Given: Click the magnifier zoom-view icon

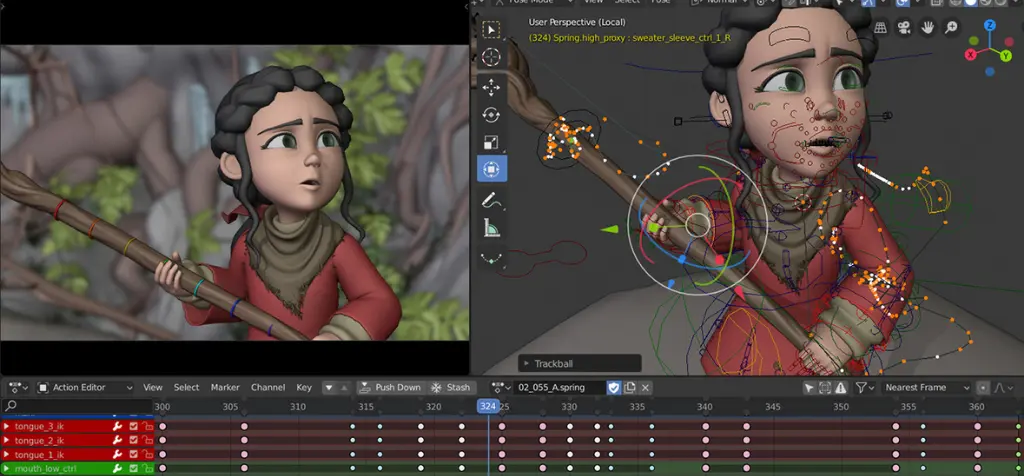Looking at the screenshot, I should pyautogui.click(x=951, y=27).
